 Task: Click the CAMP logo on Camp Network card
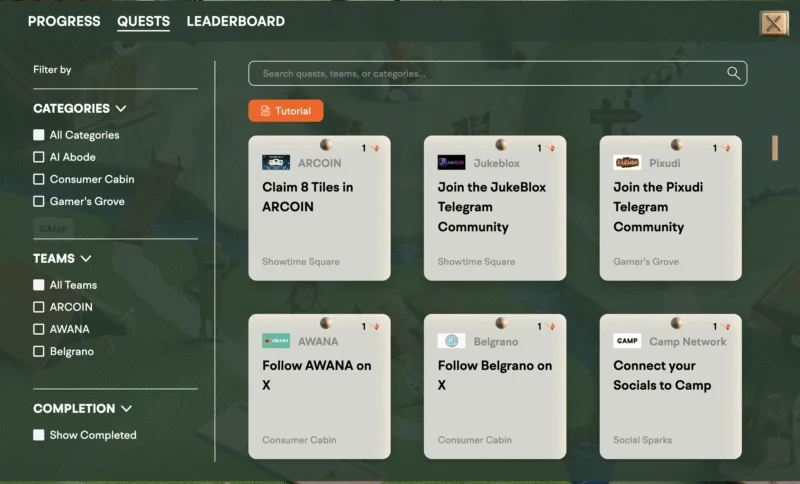[627, 341]
